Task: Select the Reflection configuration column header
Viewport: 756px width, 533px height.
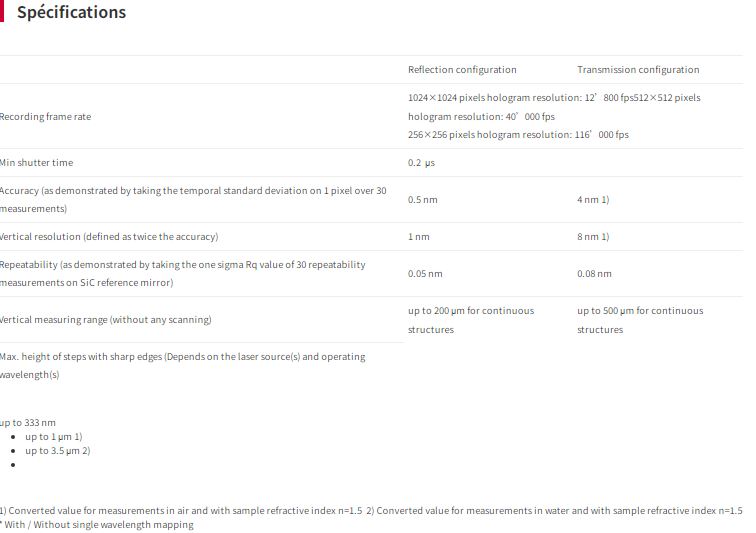Action: tap(462, 70)
